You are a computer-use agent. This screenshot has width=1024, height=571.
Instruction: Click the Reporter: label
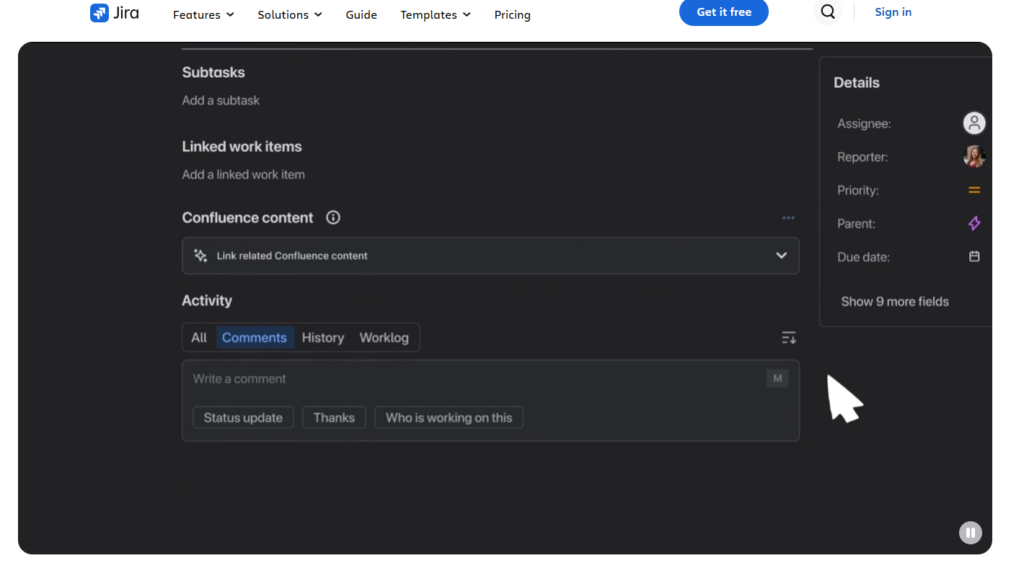click(x=863, y=157)
